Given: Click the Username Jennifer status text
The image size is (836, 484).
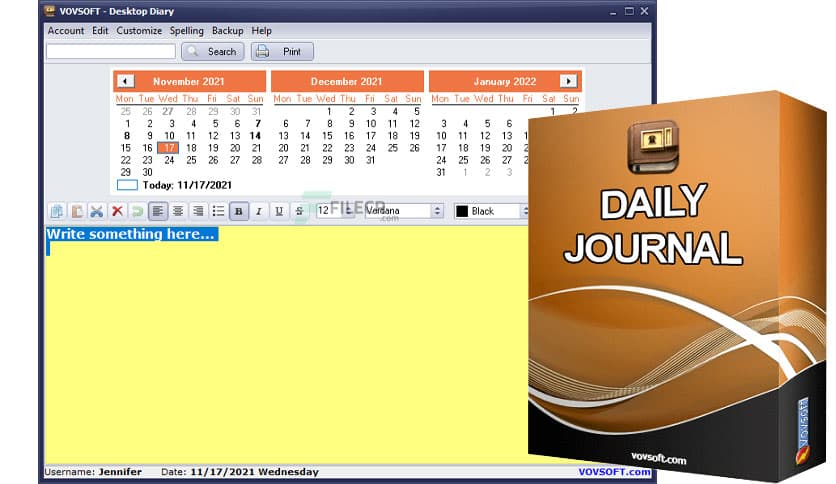Looking at the screenshot, I should pyautogui.click(x=93, y=472).
